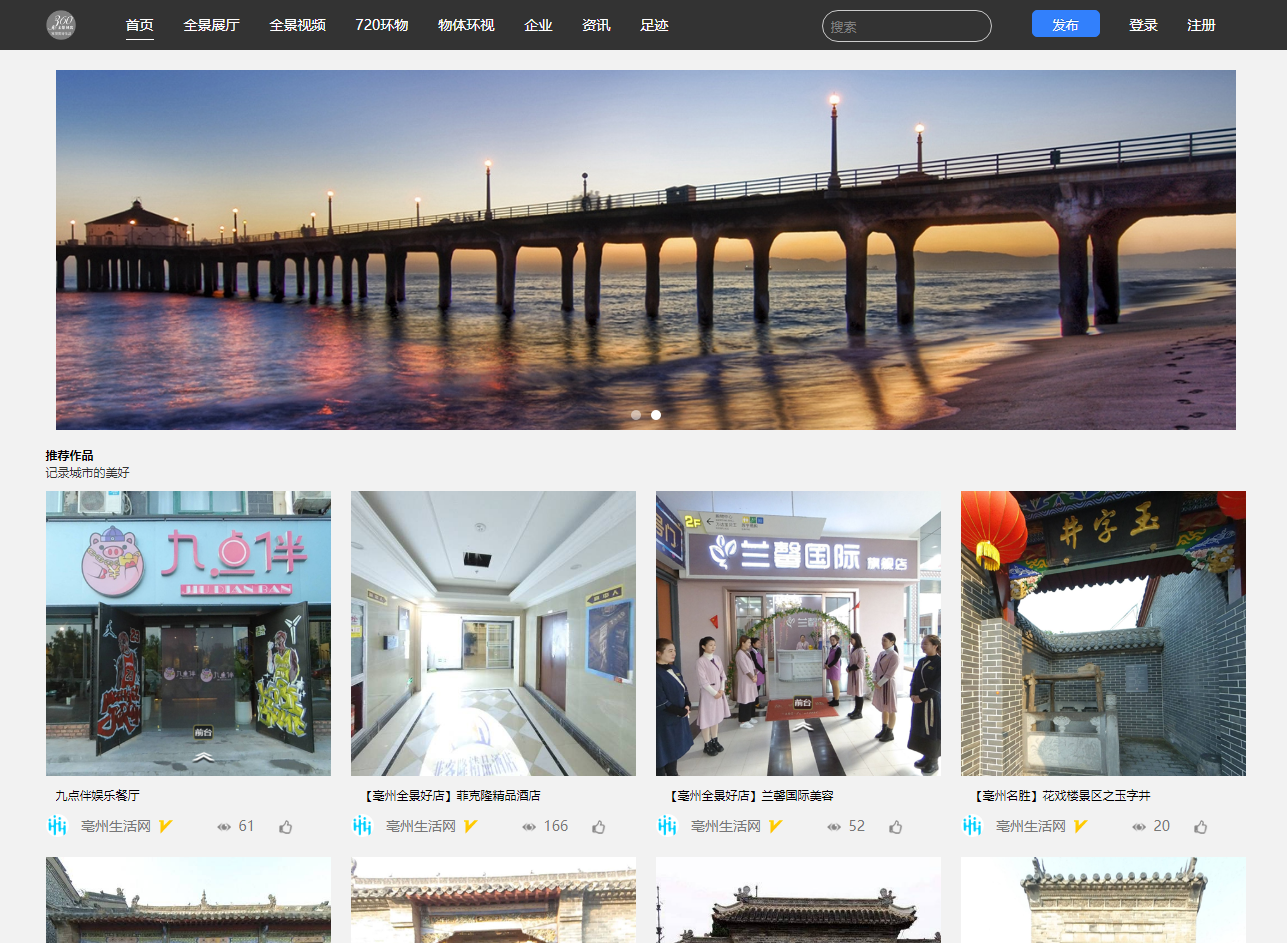Open the 足迹 menu item
The width and height of the screenshot is (1287, 943).
pos(654,25)
